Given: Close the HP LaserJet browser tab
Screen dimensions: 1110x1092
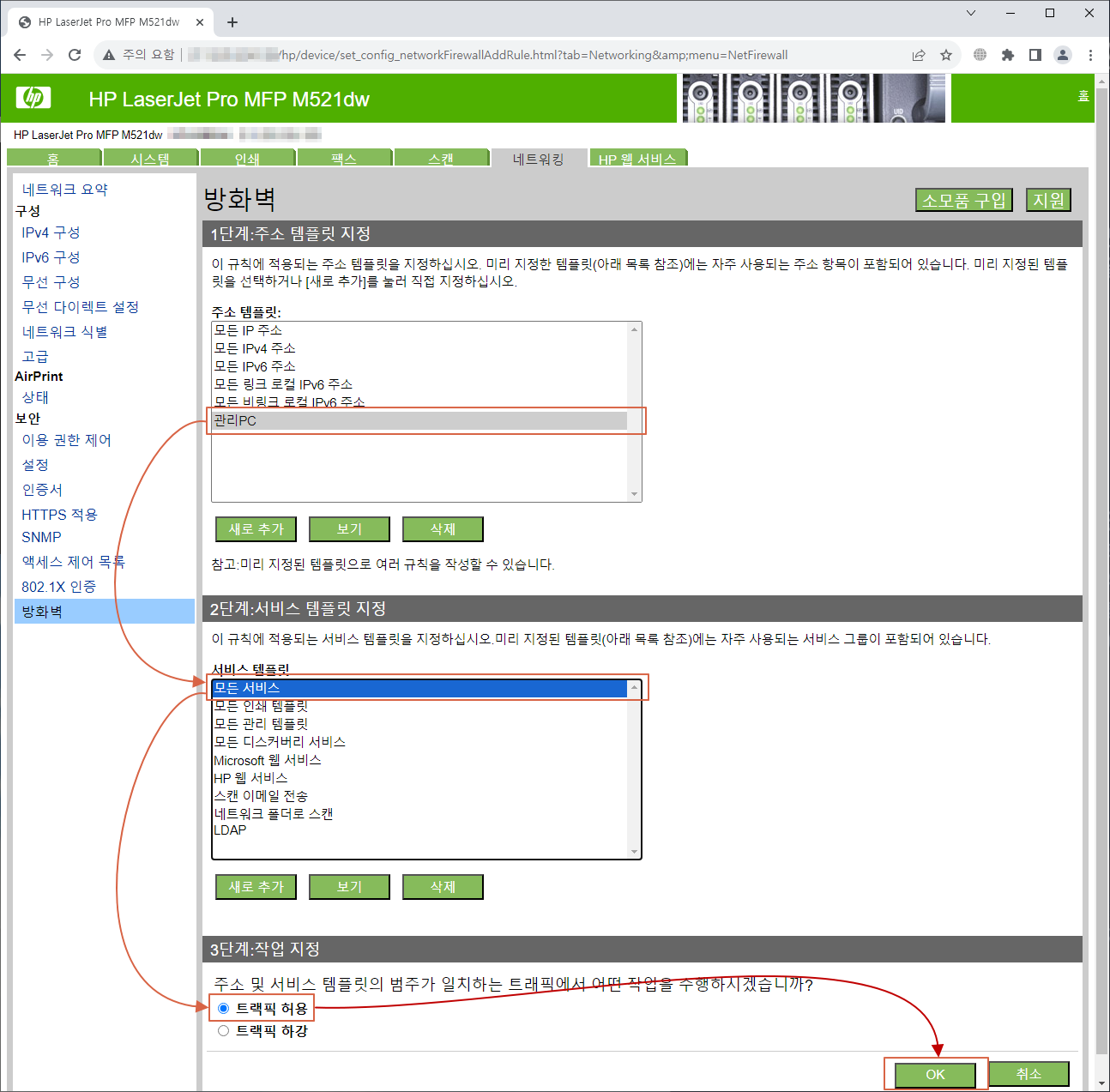Looking at the screenshot, I should (201, 22).
